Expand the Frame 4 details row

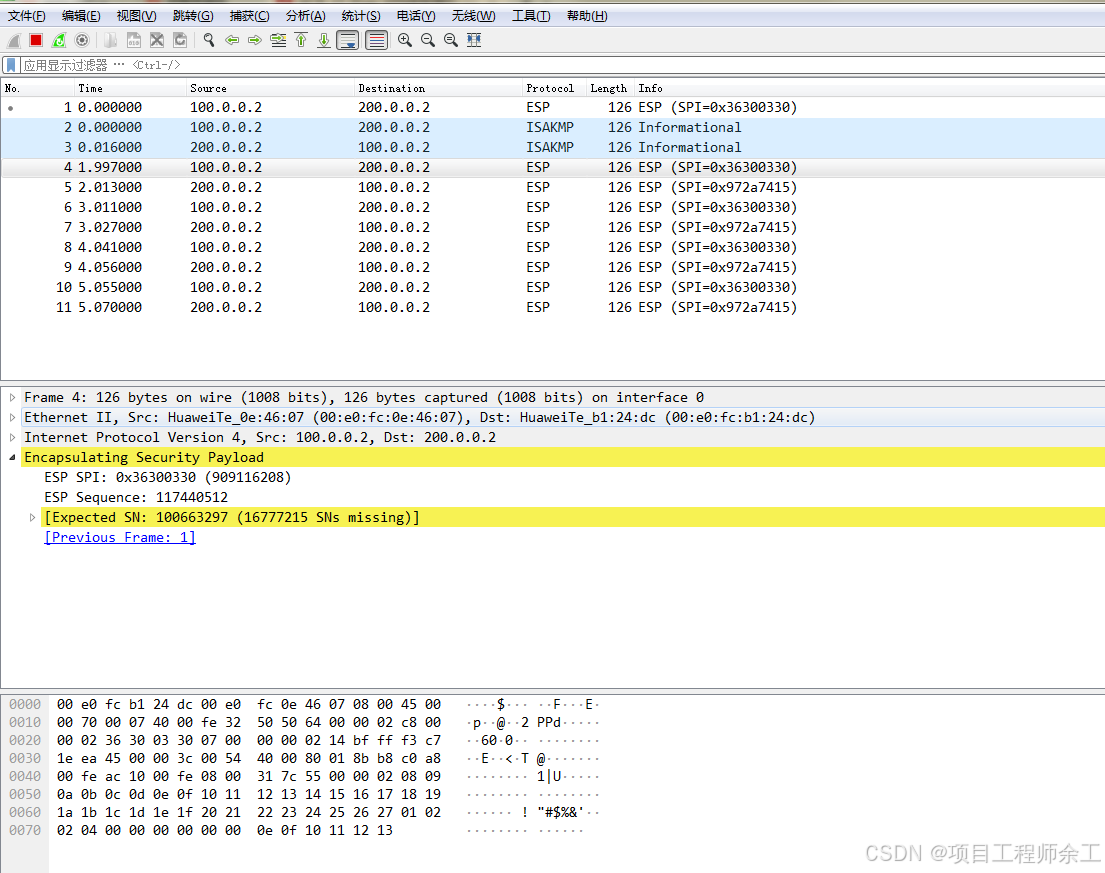click(x=13, y=397)
